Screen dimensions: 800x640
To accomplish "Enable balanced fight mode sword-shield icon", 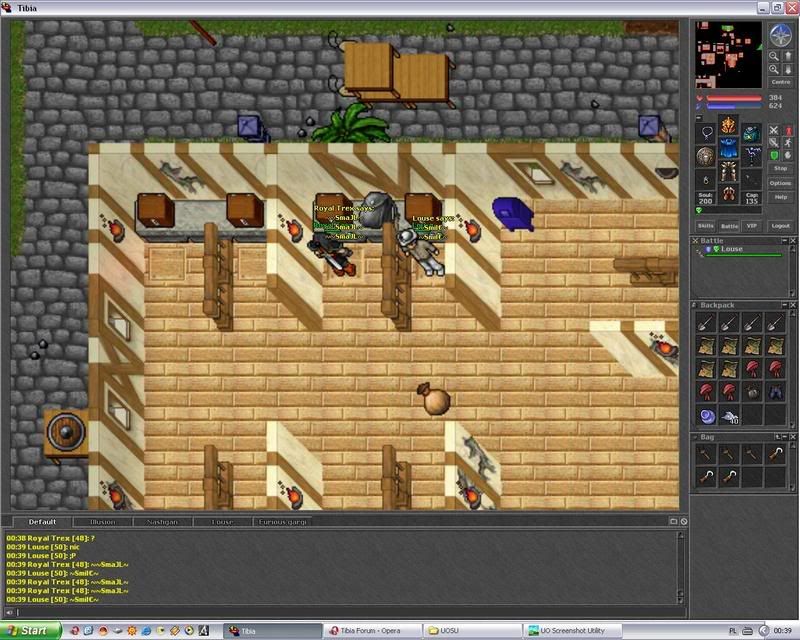I will coord(774,143).
